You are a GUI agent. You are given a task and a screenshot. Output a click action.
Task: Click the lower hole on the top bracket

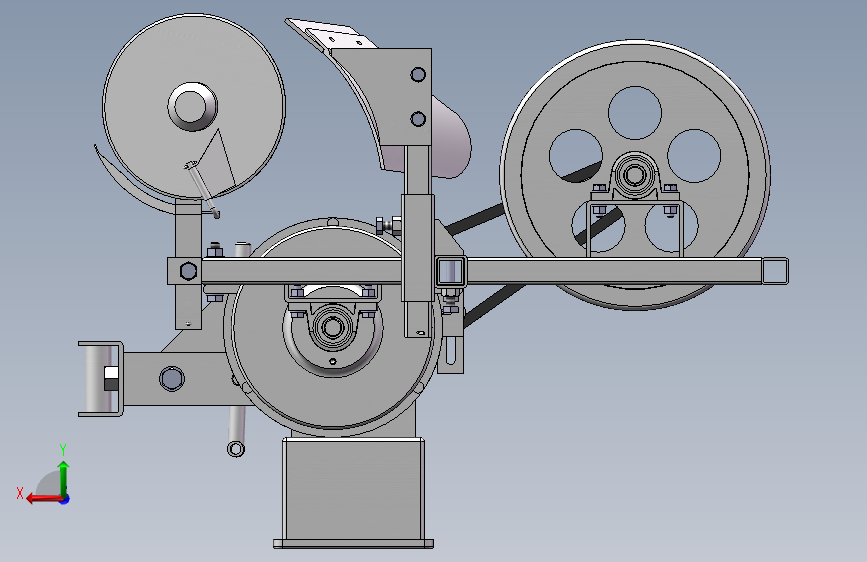pyautogui.click(x=418, y=119)
